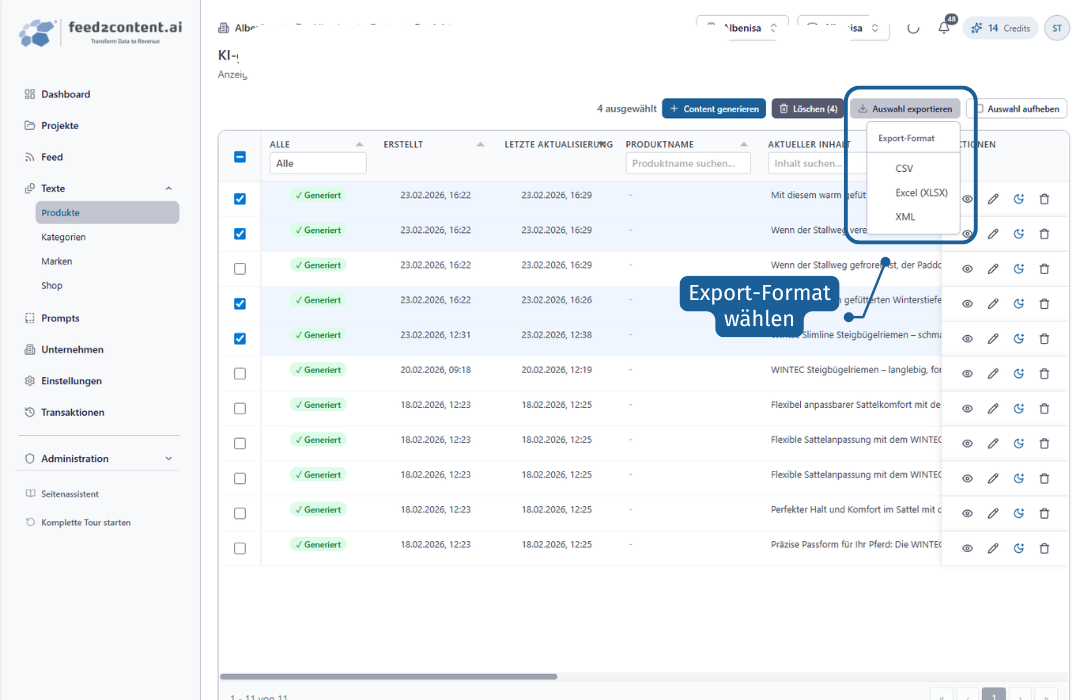The height and width of the screenshot is (700, 1080).
Task: Uncheck the first row checkbox
Action: tap(240, 199)
